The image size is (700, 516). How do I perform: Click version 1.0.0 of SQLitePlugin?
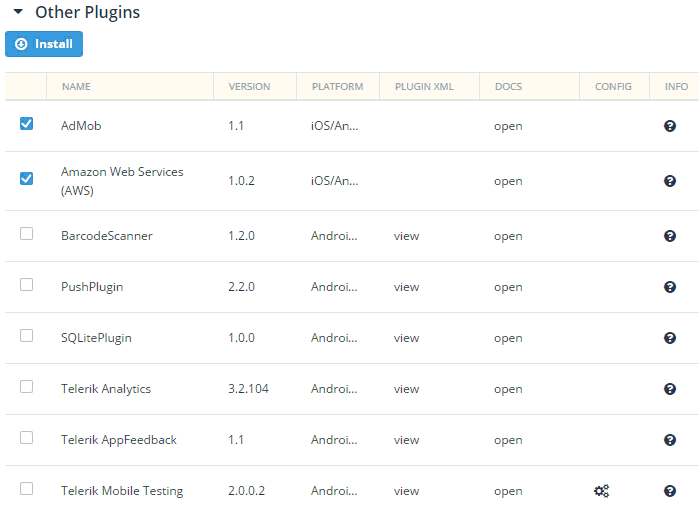241,338
